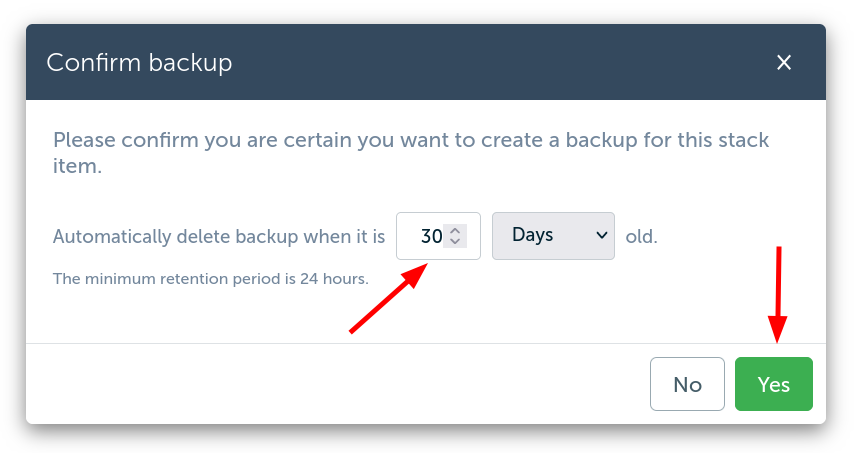The width and height of the screenshot is (859, 453).
Task: Click the "Automatically delete backup when it is" label
Action: pyautogui.click(x=218, y=237)
